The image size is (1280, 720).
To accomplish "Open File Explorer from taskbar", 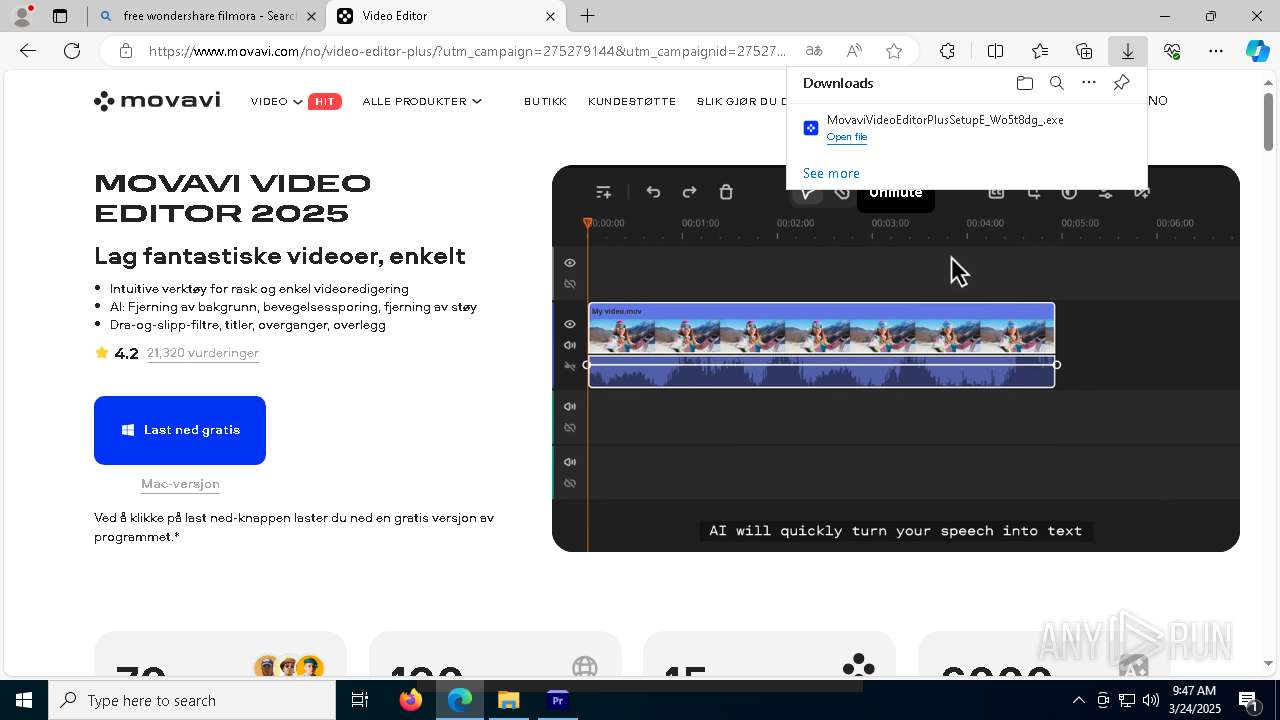I will 508,700.
